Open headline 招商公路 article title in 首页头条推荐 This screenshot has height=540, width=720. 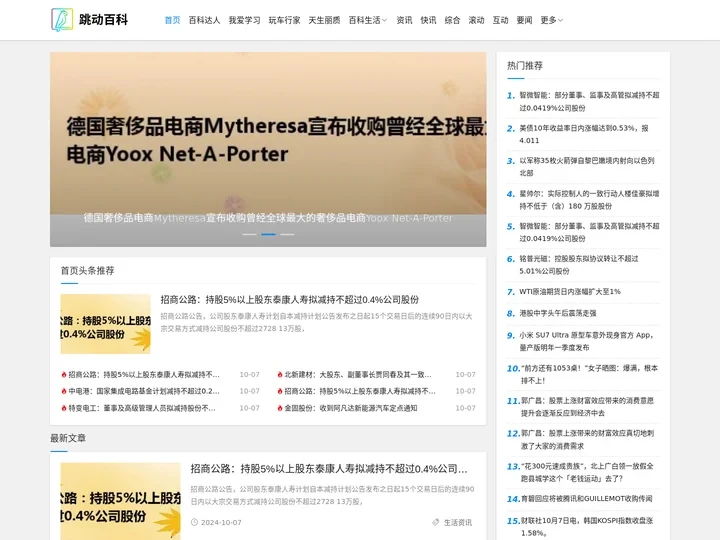(290, 300)
